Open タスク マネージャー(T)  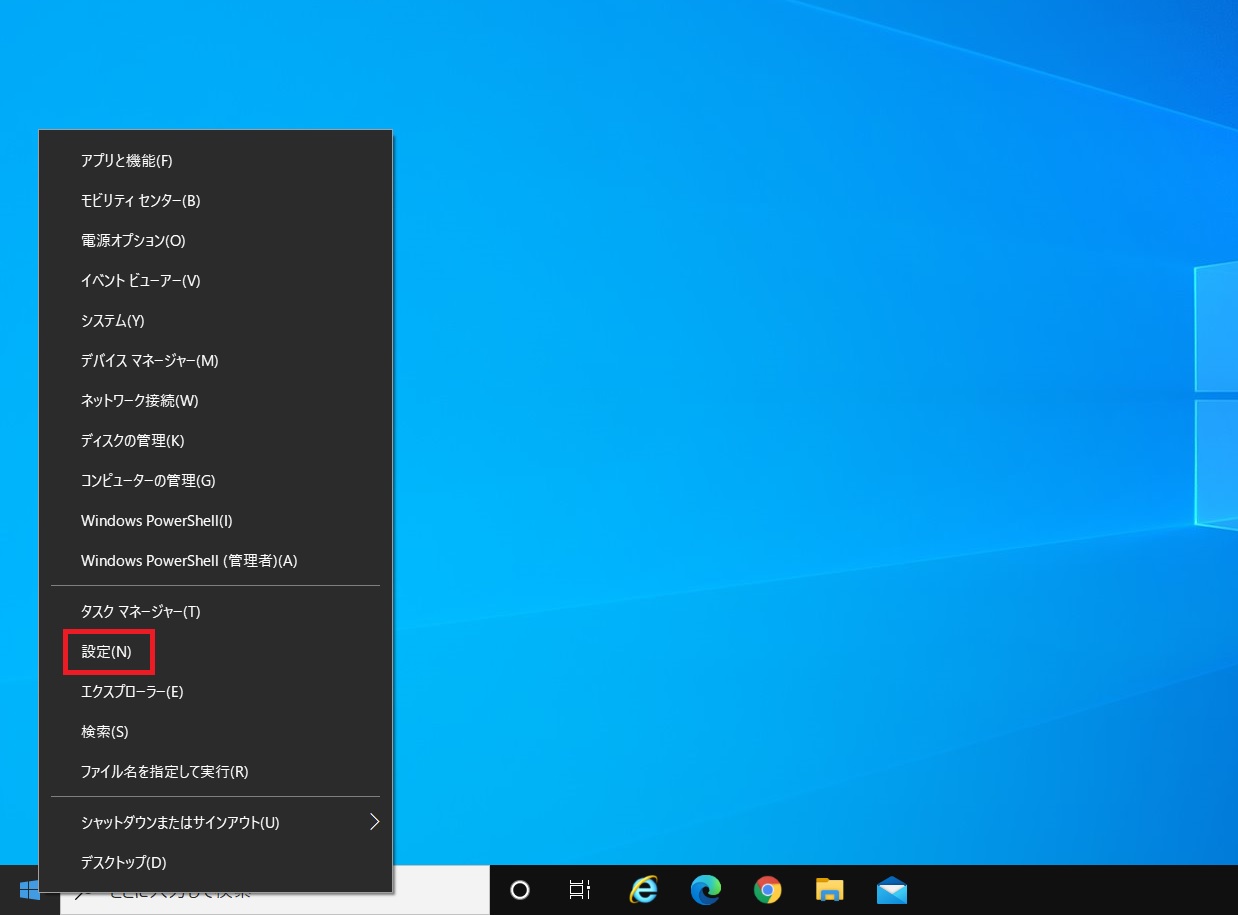(141, 611)
